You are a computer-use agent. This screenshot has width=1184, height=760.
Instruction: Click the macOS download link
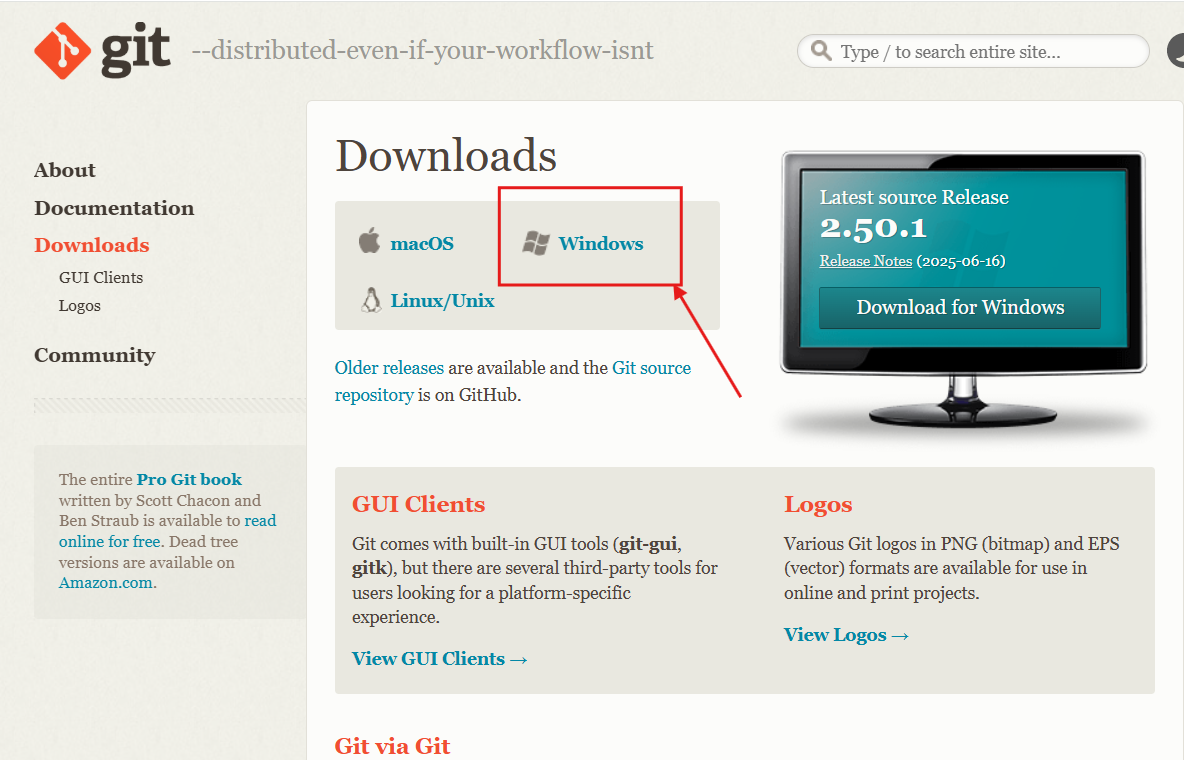click(422, 243)
